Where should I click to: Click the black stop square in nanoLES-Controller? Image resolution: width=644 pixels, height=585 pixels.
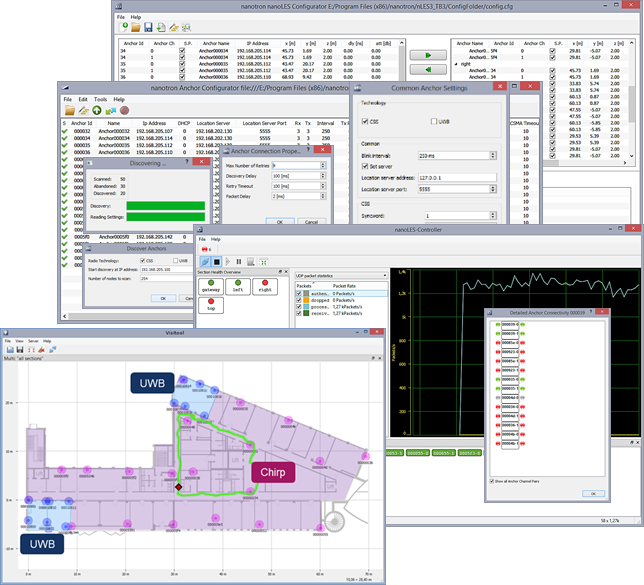(217, 262)
